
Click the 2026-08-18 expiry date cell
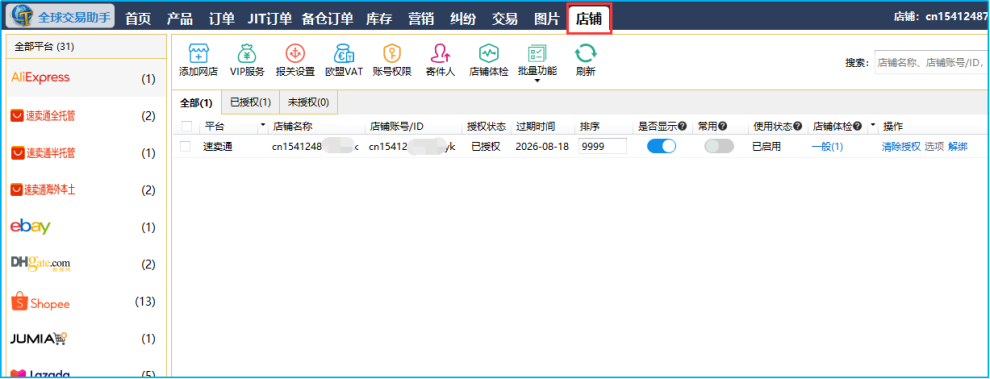(541, 147)
